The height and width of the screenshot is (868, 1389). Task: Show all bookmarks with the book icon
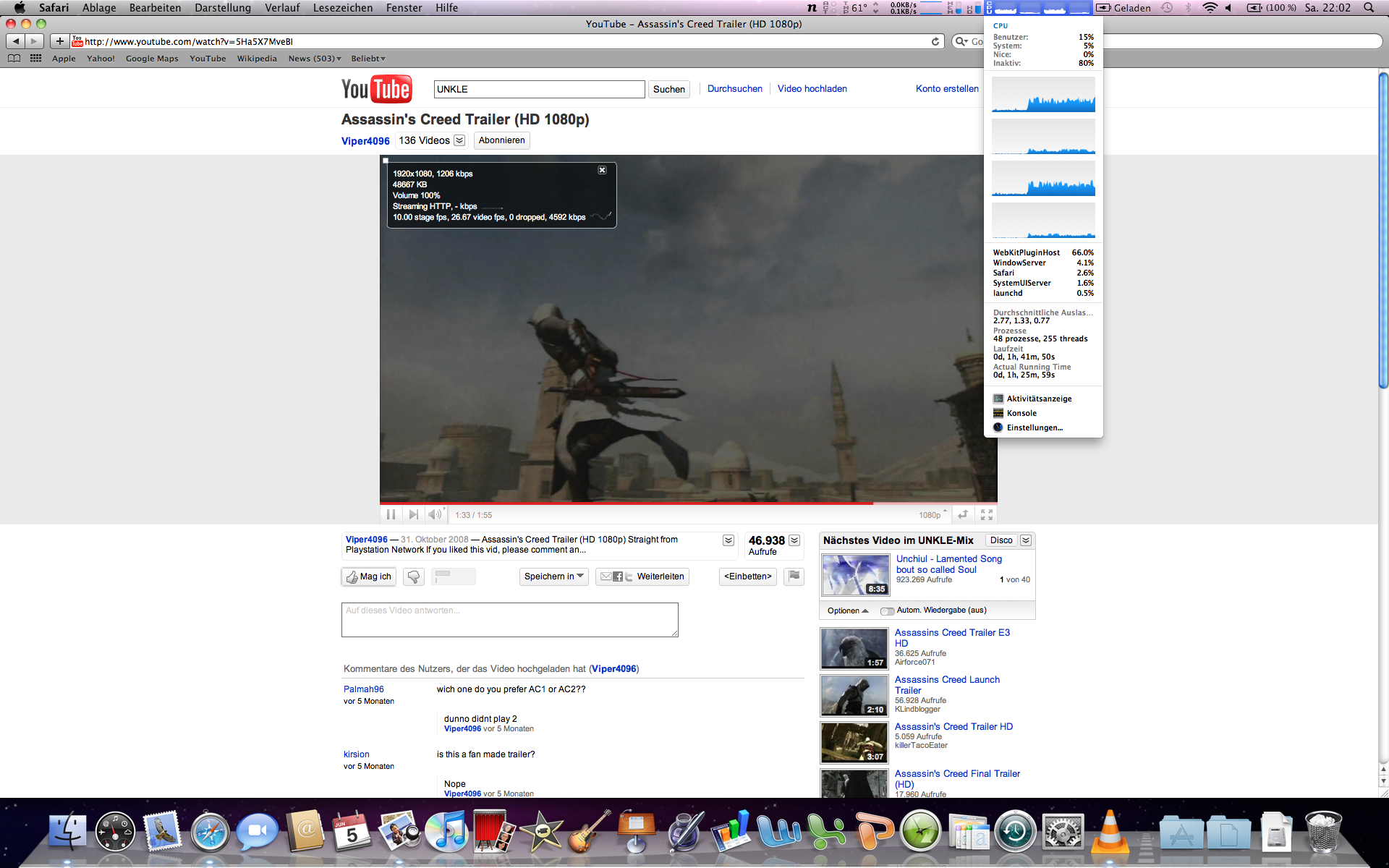coord(14,59)
